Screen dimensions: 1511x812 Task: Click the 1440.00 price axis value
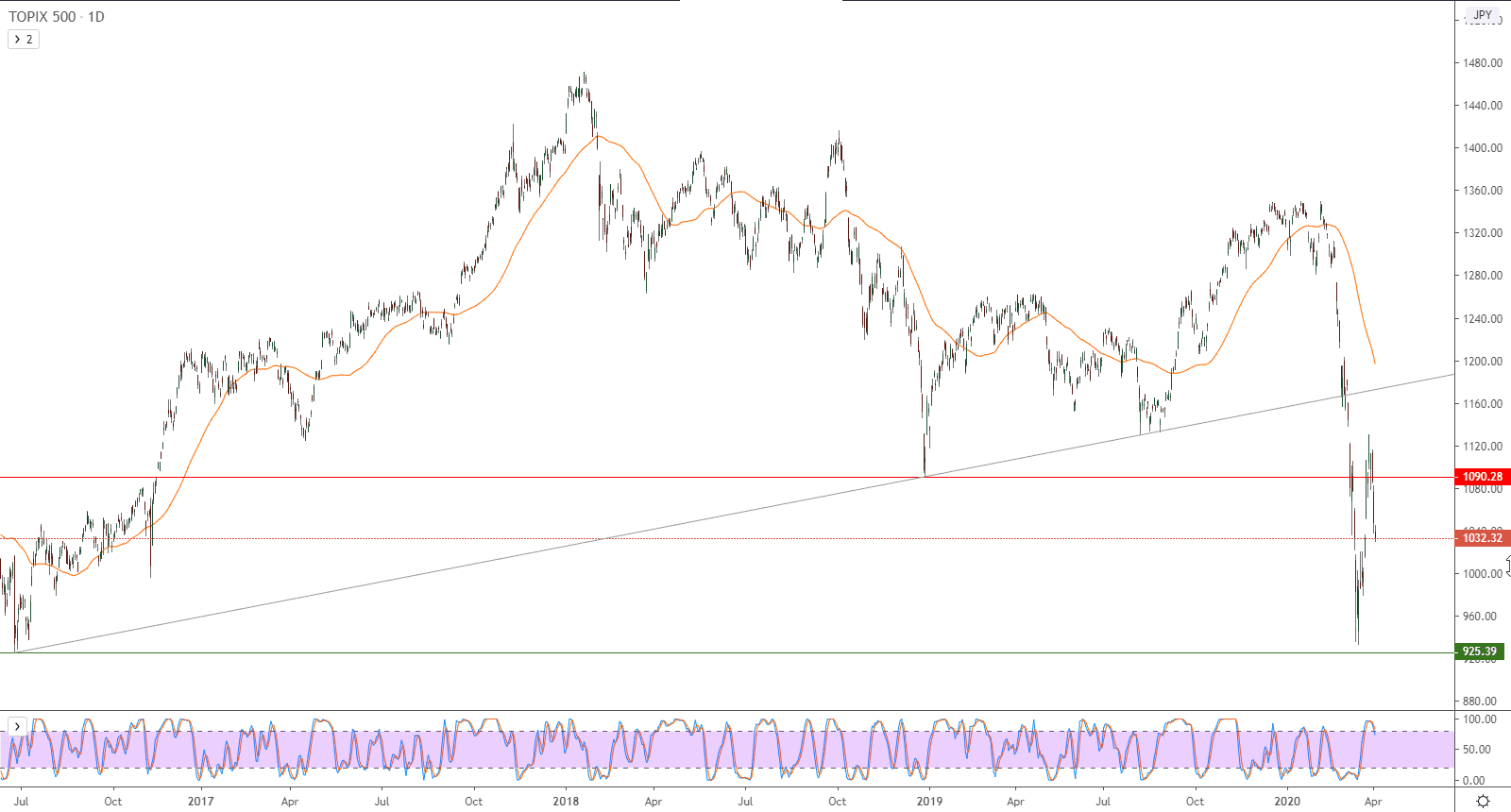coord(1483,106)
